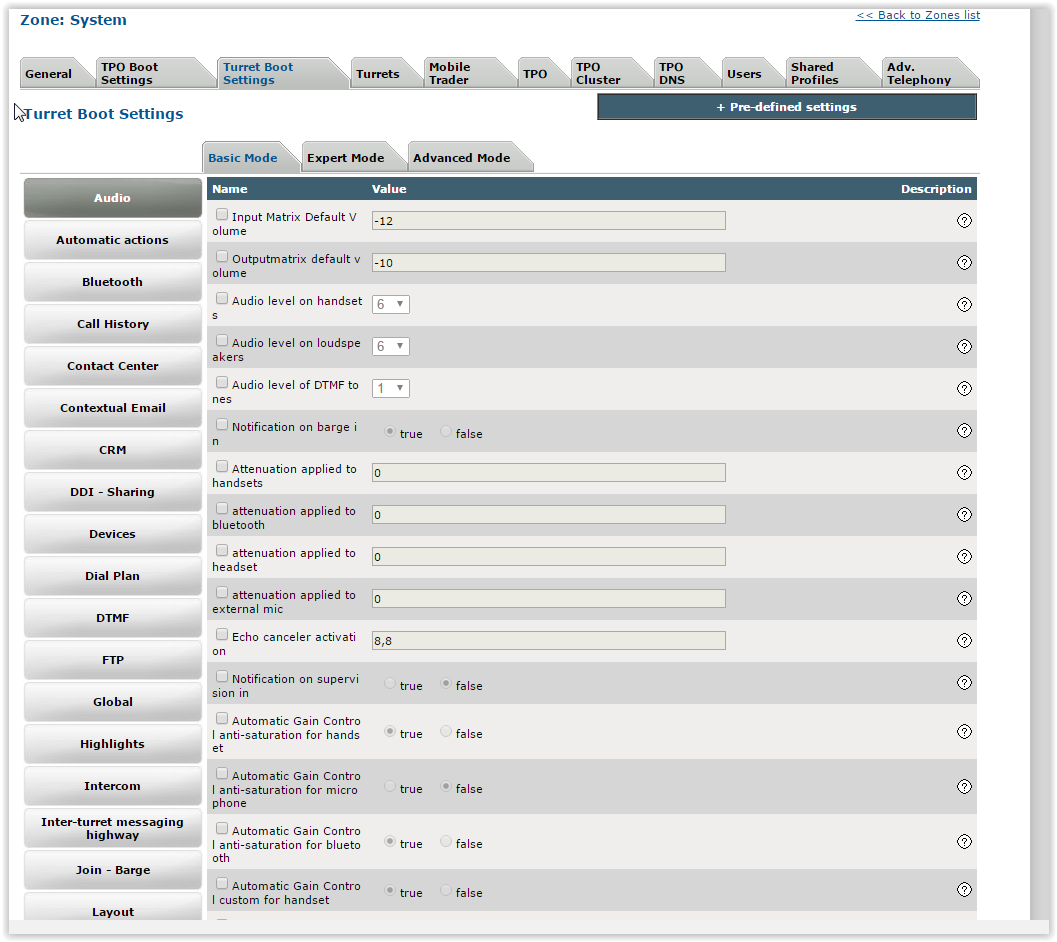Viewport: 1057px width, 942px height.
Task: Open the Contextual Email category
Action: (113, 408)
